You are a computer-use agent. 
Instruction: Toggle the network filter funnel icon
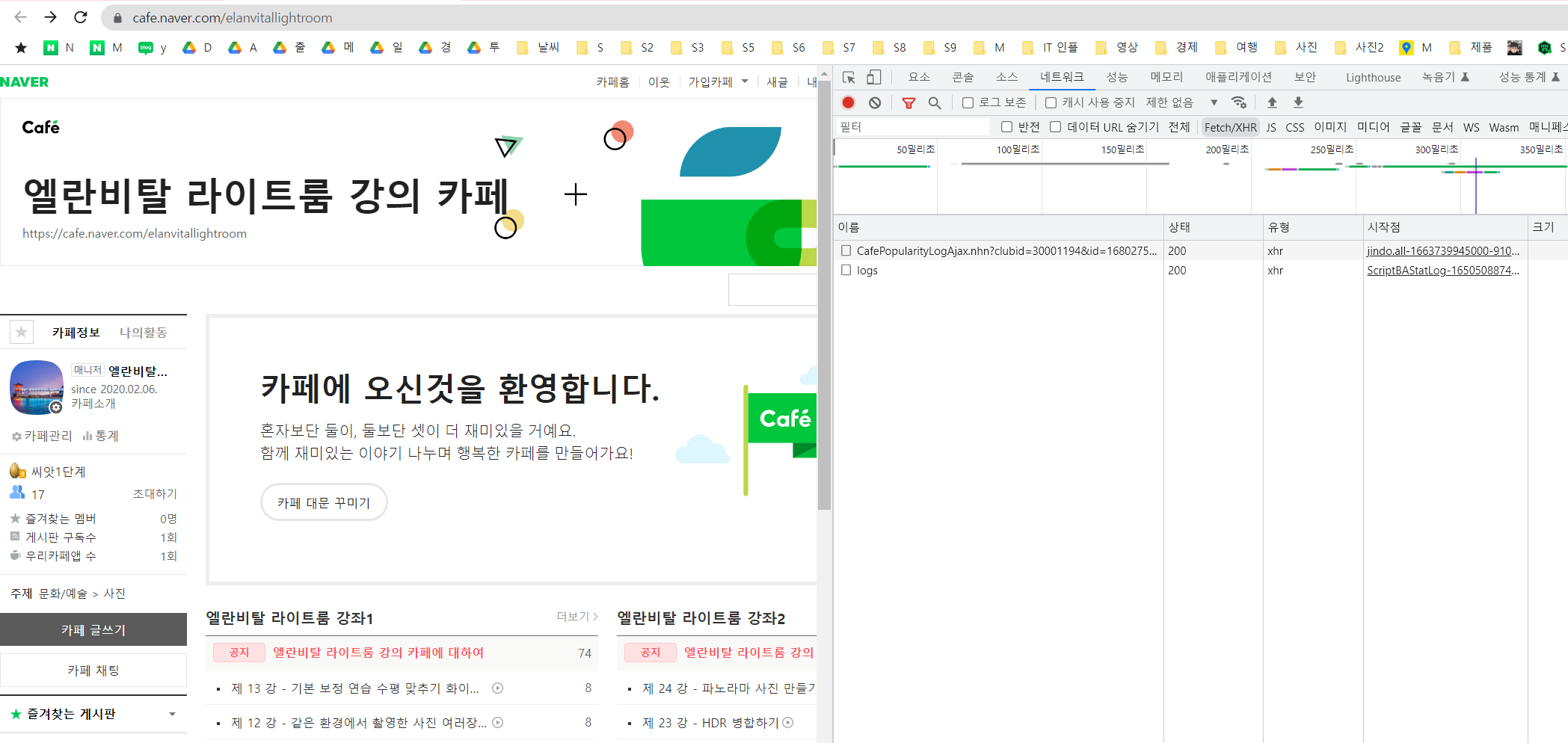click(x=908, y=102)
